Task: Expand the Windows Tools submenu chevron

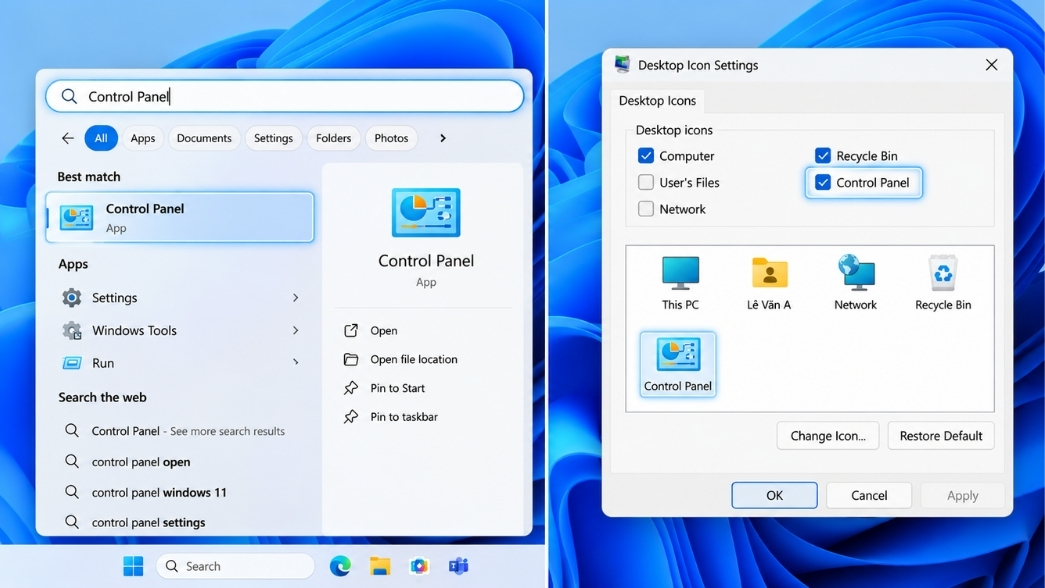Action: (296, 330)
